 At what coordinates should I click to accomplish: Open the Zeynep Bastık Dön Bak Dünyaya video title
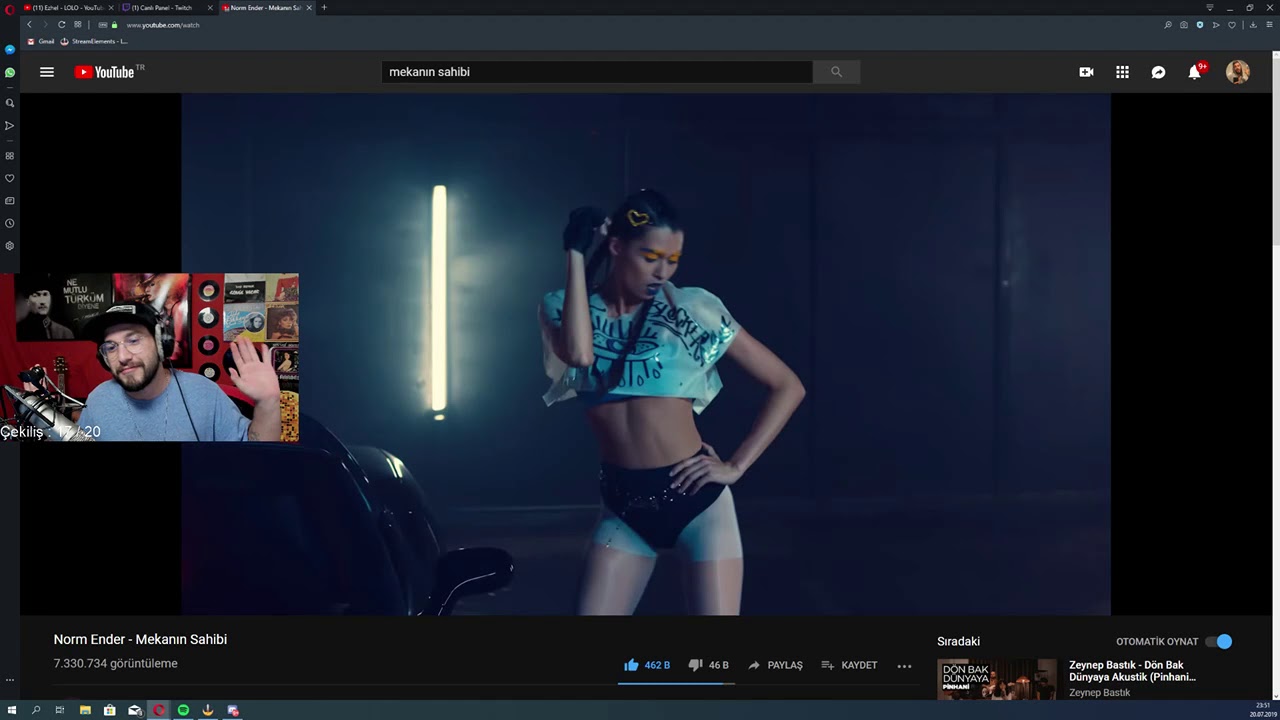[x=1132, y=671]
